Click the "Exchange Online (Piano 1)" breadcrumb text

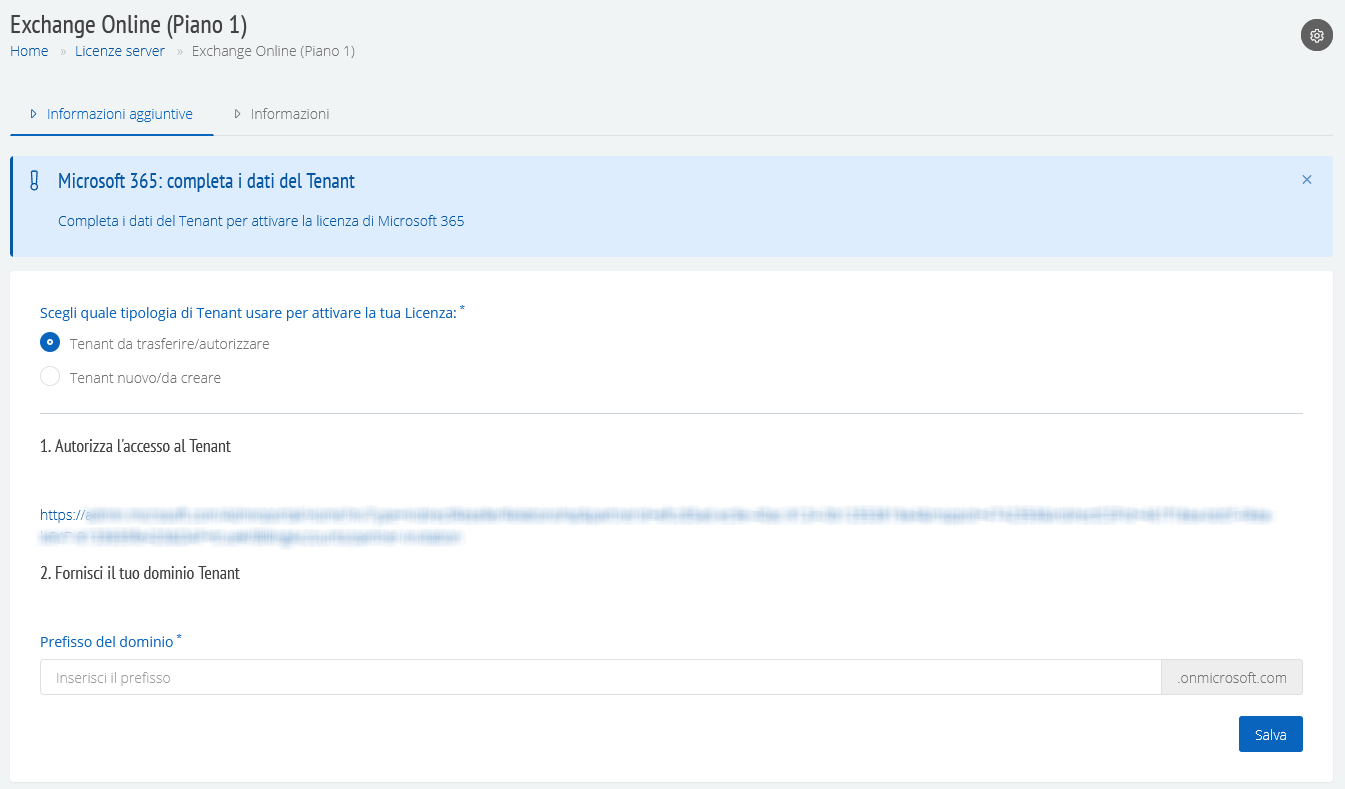point(273,51)
